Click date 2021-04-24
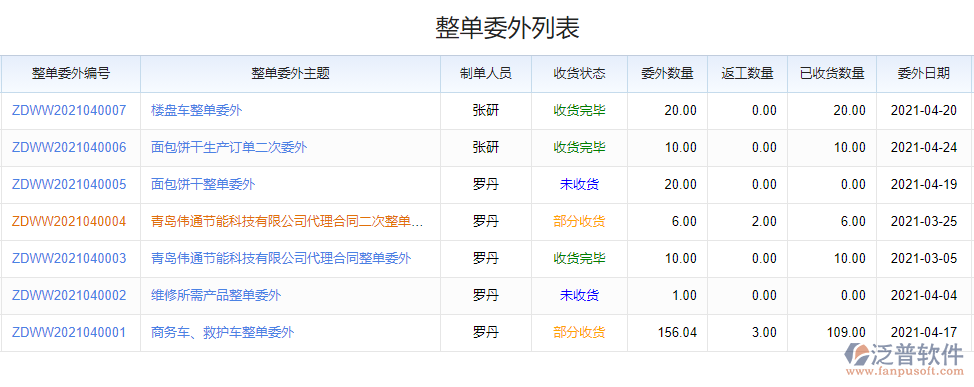974x387 pixels. 924,148
